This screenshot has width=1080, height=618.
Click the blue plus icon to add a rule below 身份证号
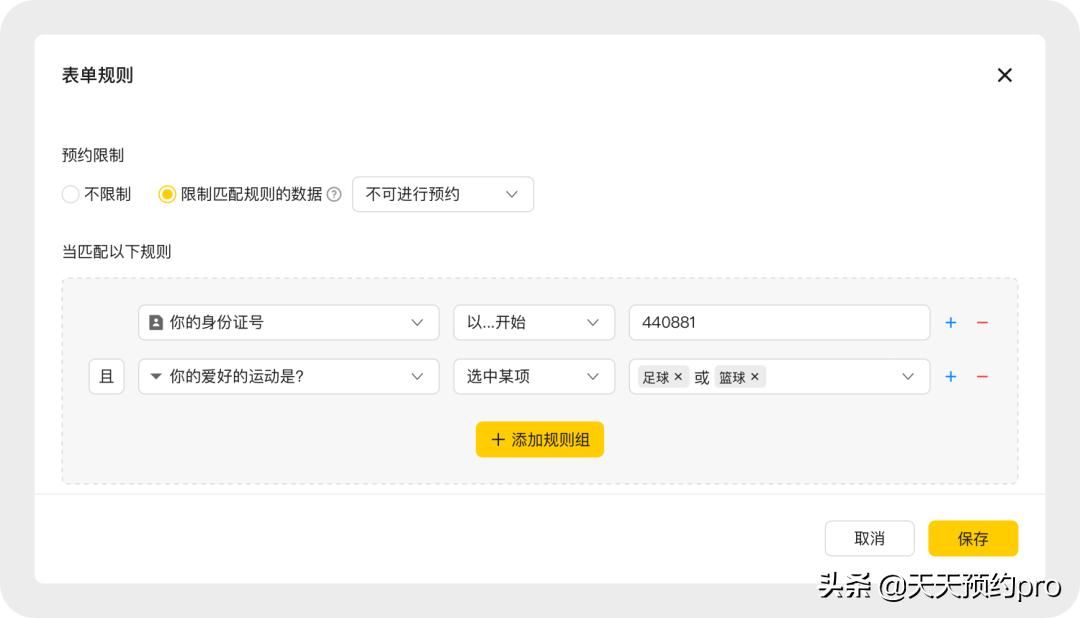(x=950, y=322)
